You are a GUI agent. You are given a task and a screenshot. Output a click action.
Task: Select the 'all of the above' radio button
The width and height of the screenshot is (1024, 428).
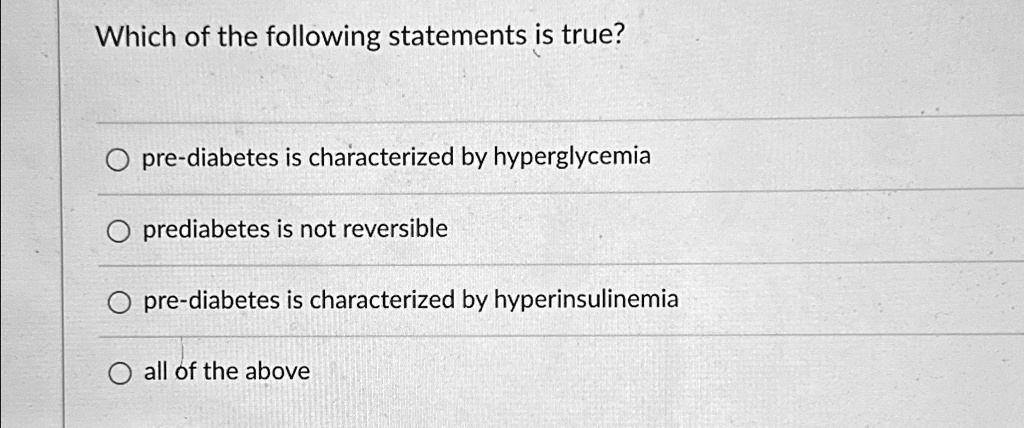click(x=118, y=374)
